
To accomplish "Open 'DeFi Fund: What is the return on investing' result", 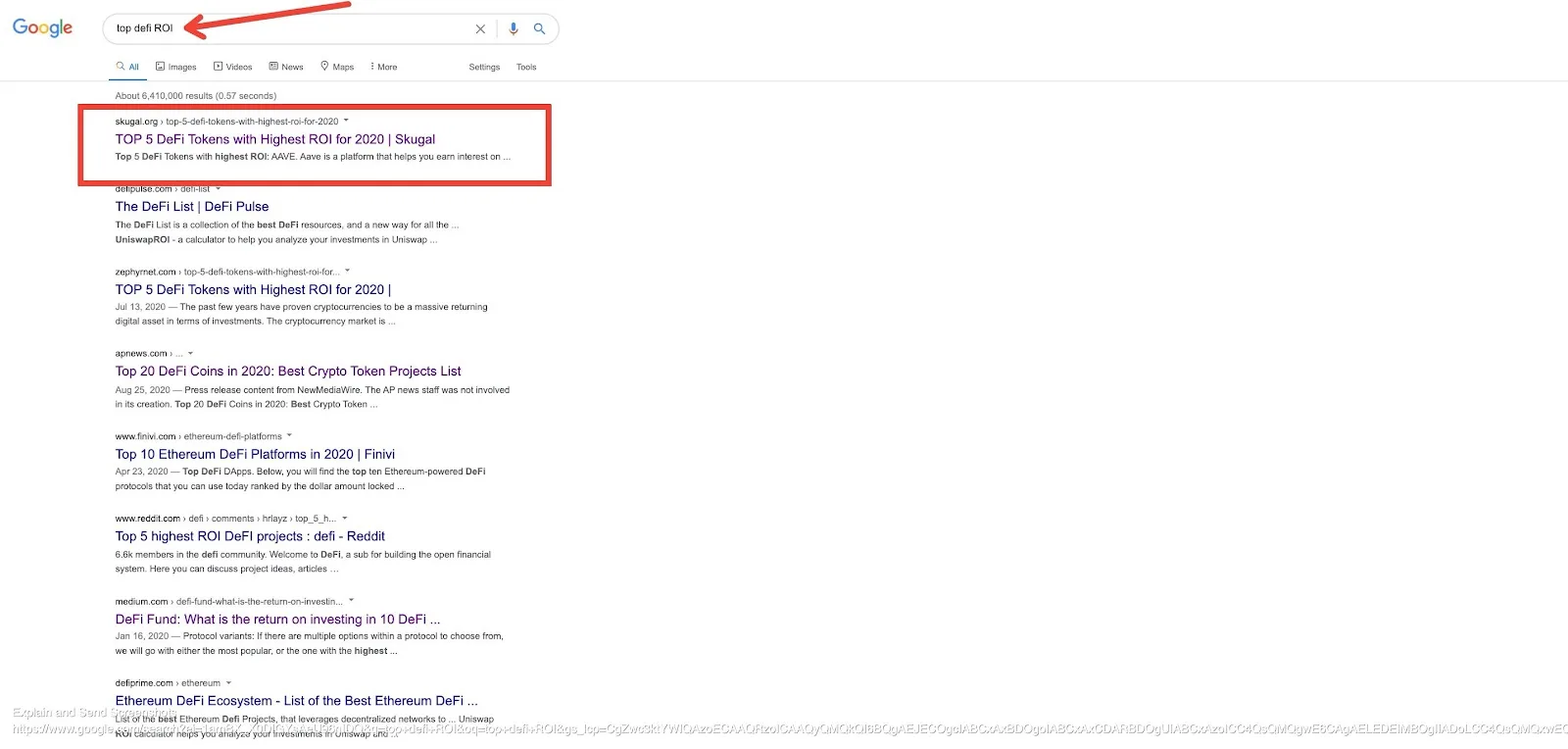I will [277, 620].
